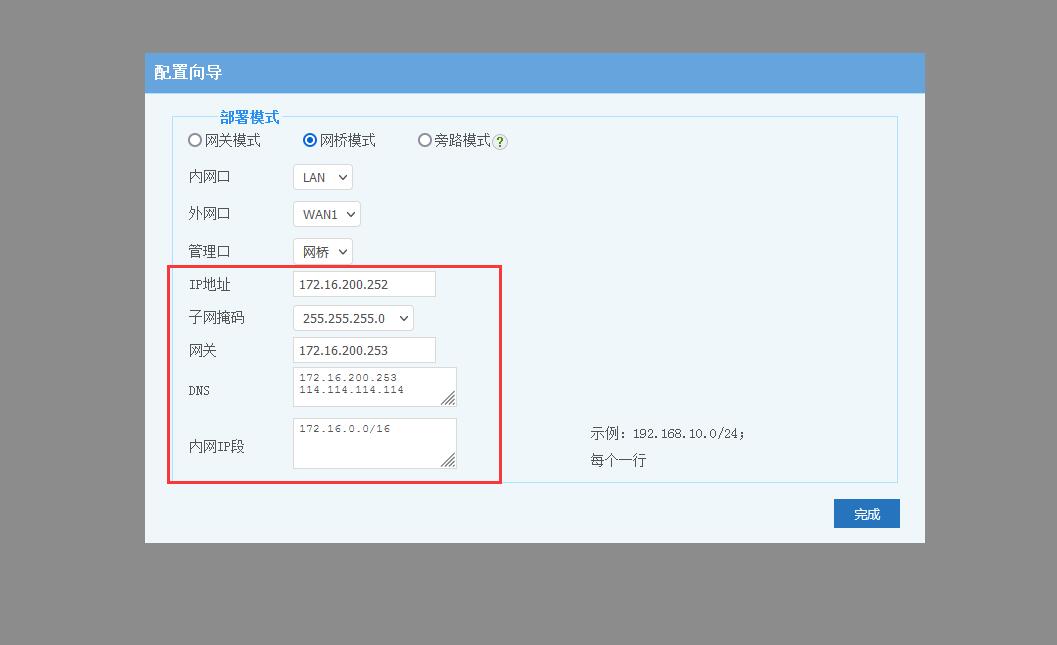Click the 完成 button

(866, 514)
